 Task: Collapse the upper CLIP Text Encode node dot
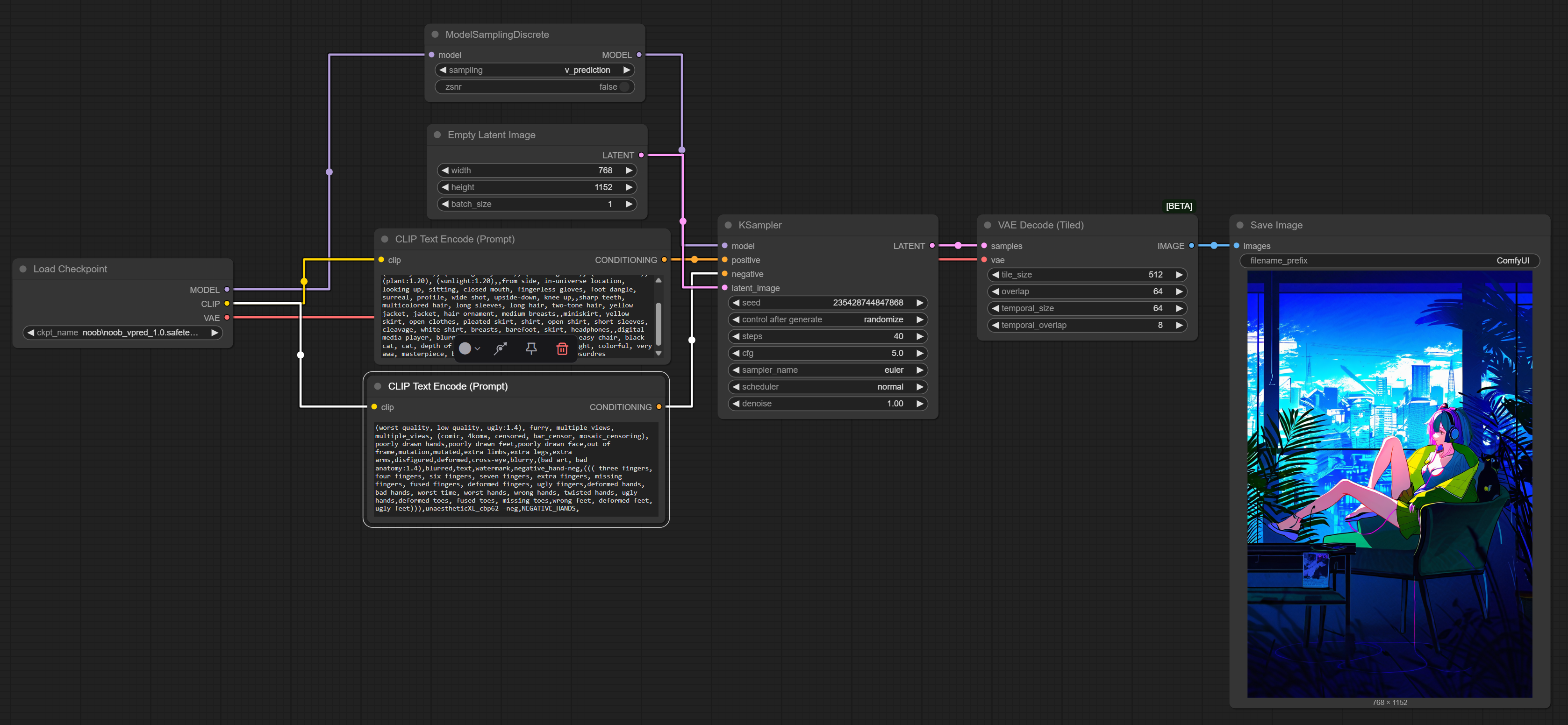pos(385,239)
